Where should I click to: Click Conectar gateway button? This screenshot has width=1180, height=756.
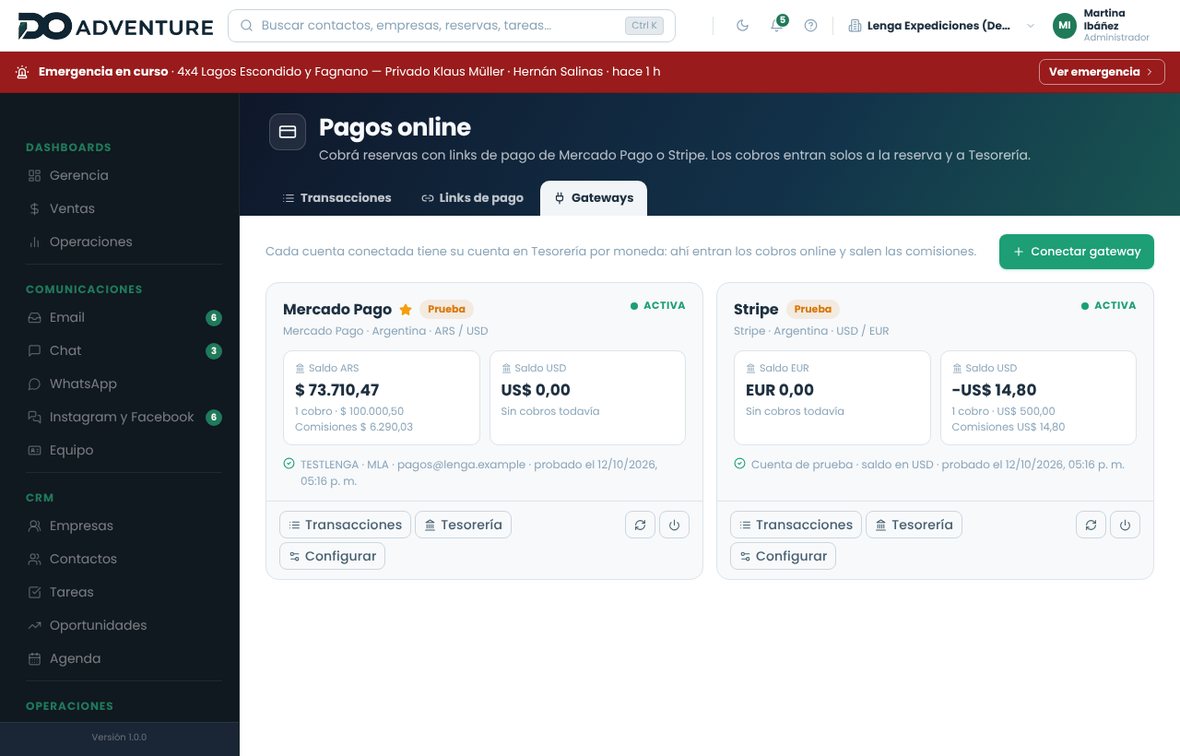tap(1076, 252)
